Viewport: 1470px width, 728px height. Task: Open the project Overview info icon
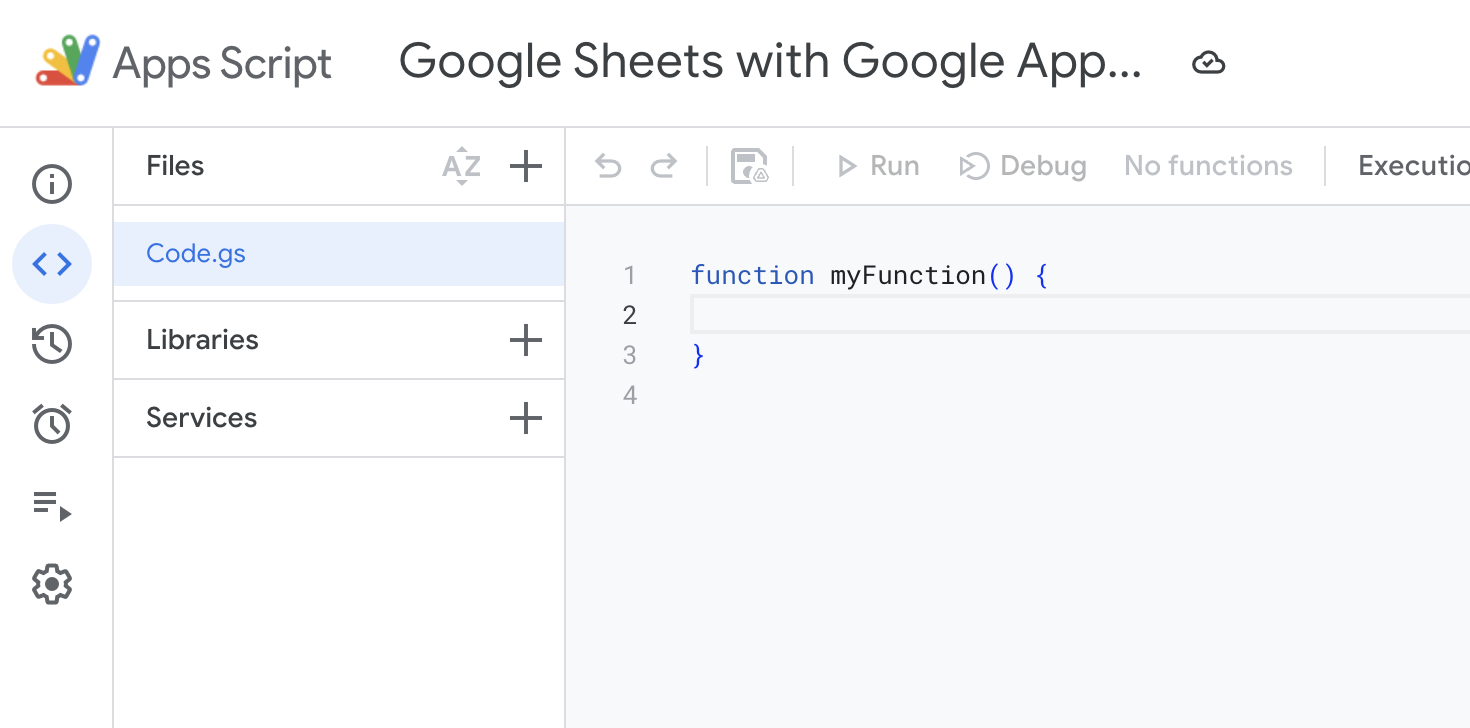click(x=52, y=184)
